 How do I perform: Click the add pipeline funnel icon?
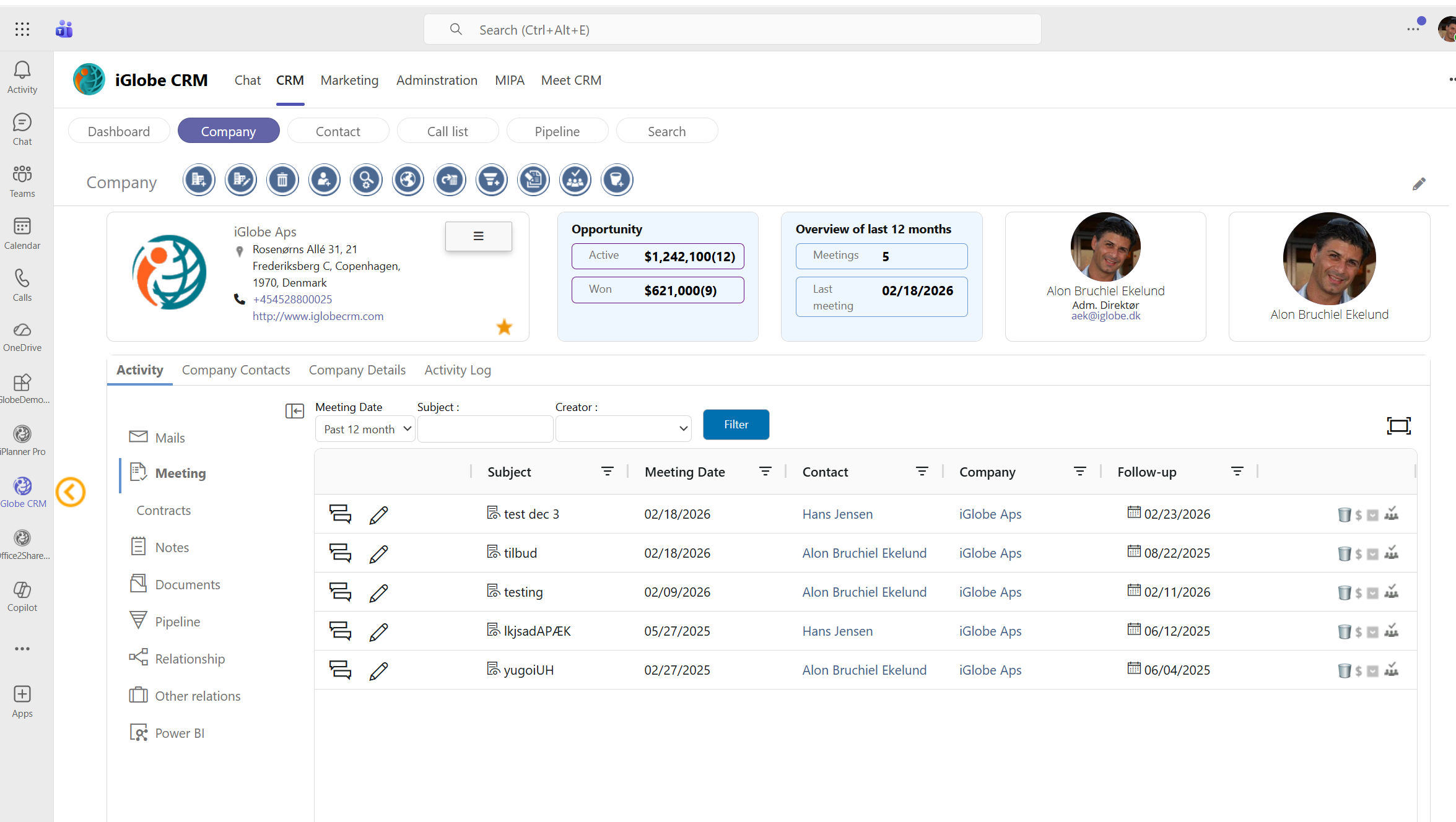[492, 180]
